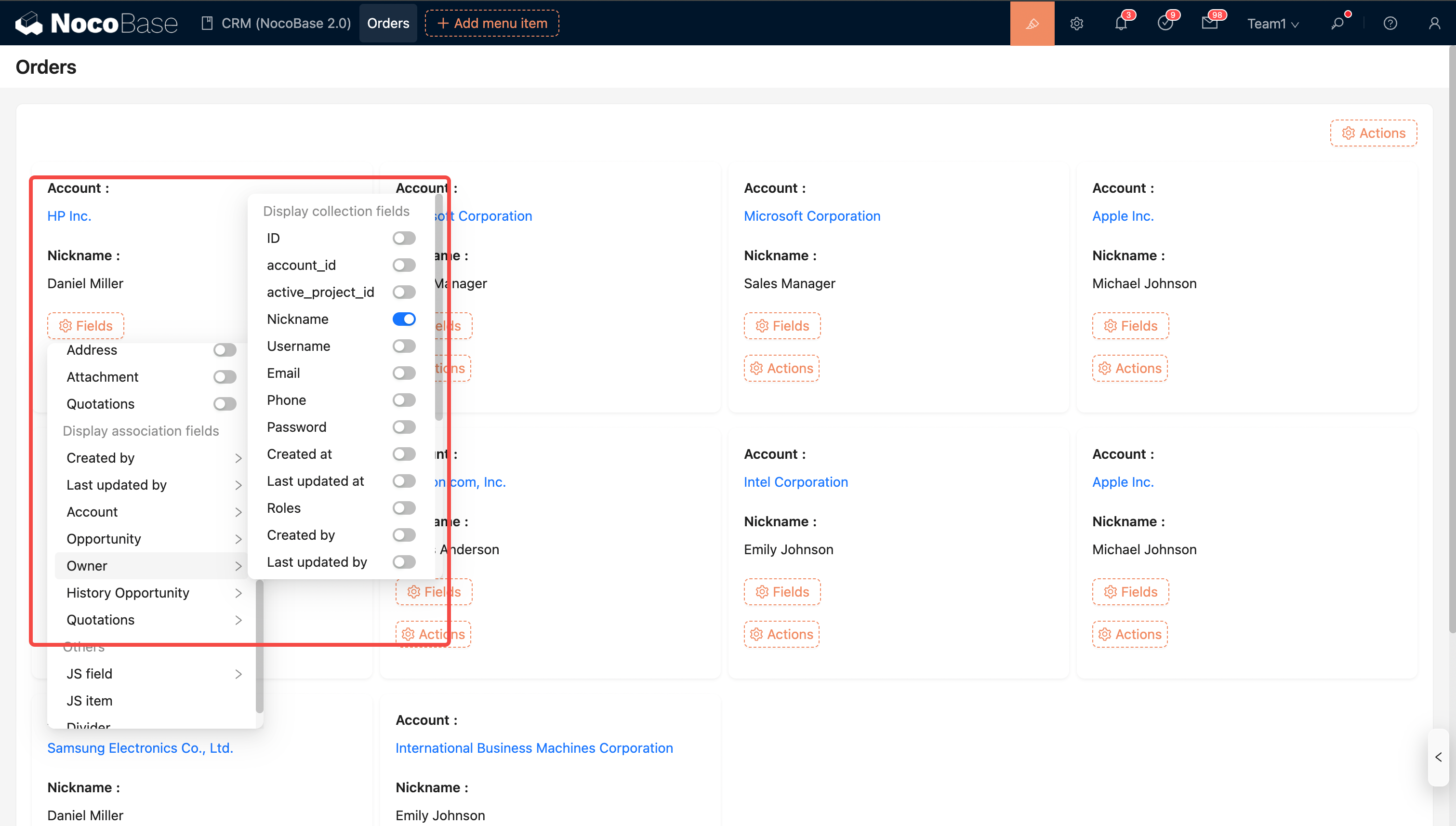
Task: Open the Team1 role dropdown
Action: (1272, 23)
